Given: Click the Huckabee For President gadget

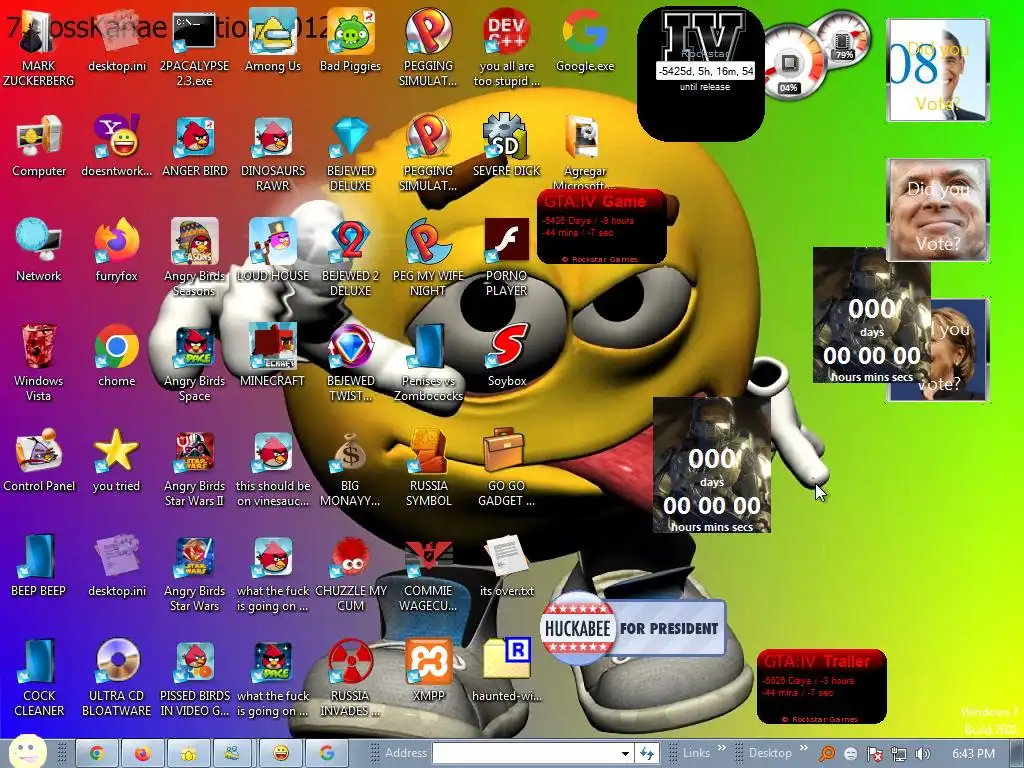Looking at the screenshot, I should [x=633, y=628].
